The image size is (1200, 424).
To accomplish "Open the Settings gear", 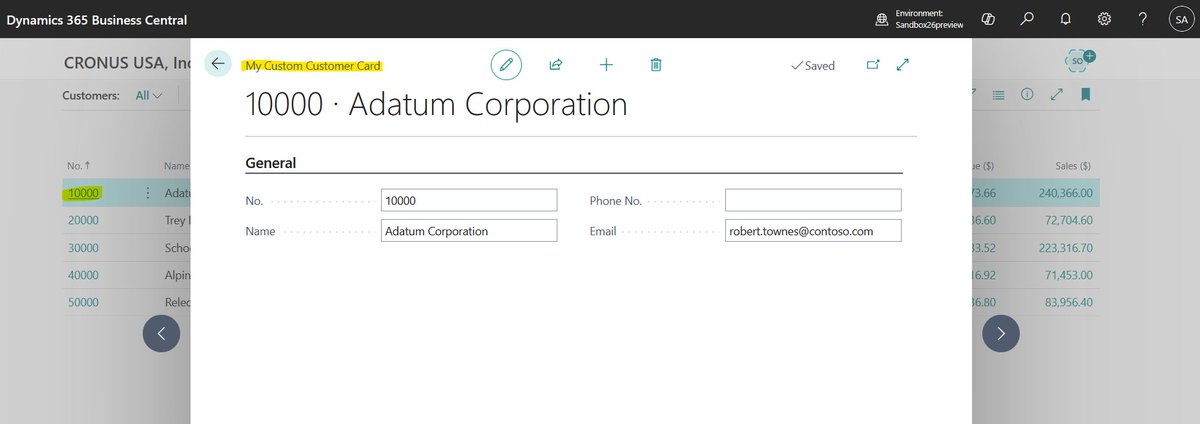I will pyautogui.click(x=1105, y=19).
